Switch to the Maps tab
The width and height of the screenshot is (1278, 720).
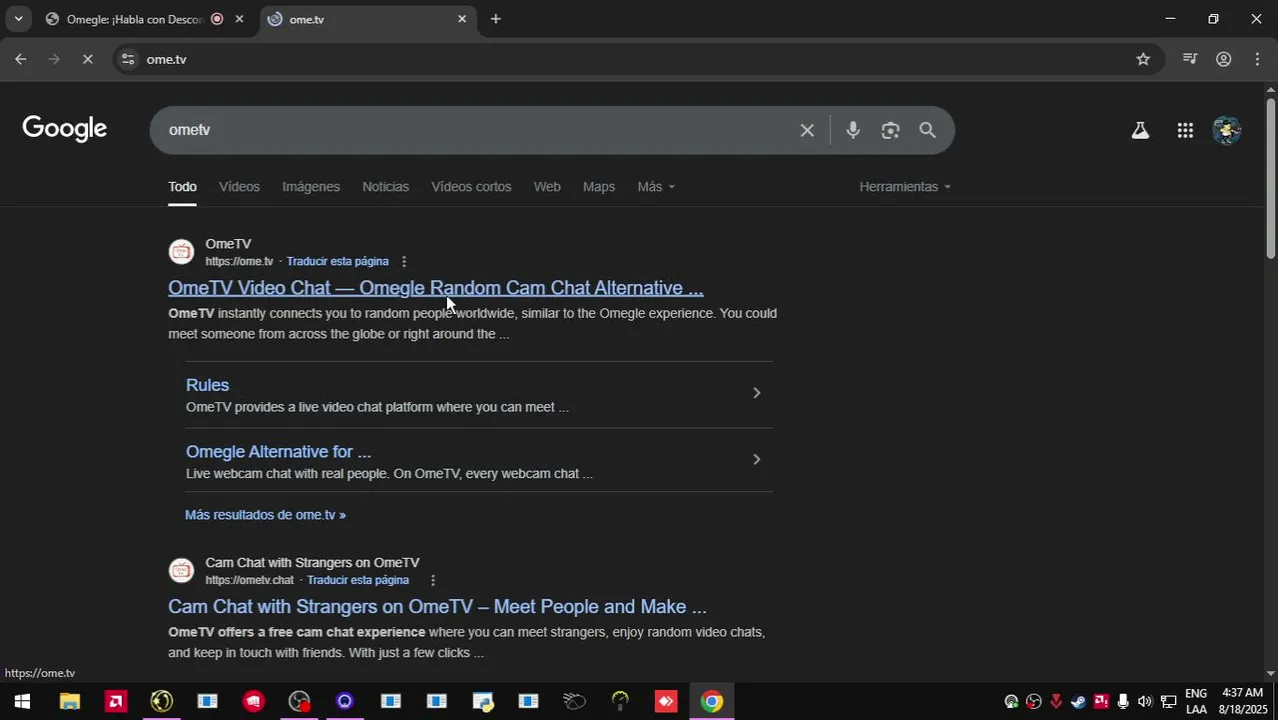(599, 187)
